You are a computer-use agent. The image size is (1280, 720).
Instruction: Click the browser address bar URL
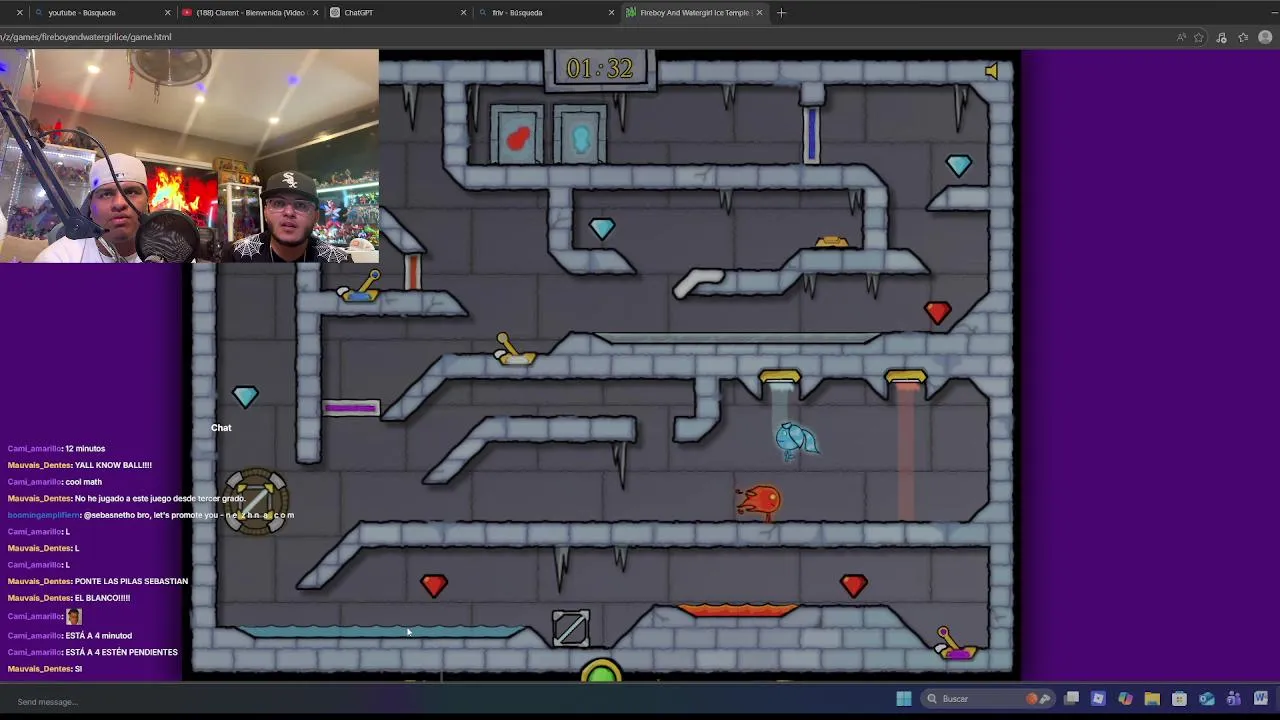pos(86,37)
